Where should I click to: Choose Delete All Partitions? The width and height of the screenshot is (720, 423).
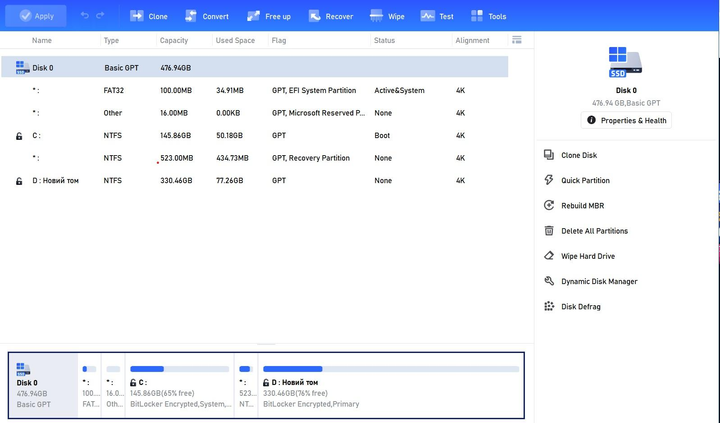click(594, 231)
